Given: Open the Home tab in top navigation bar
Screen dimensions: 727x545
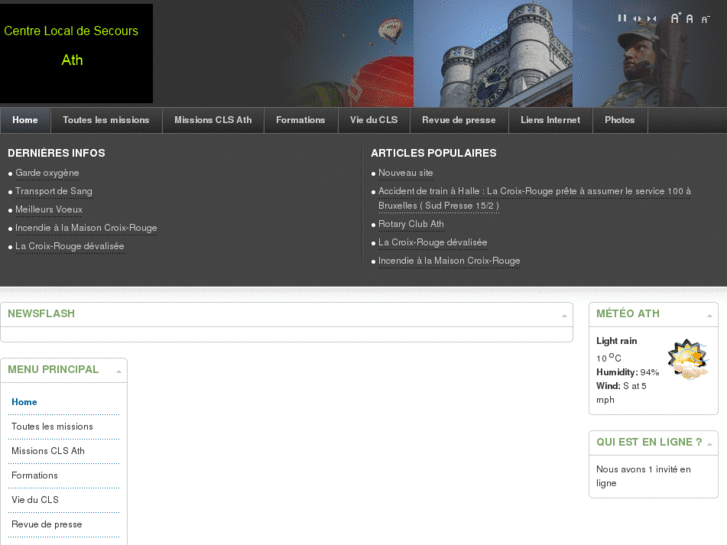Looking at the screenshot, I should click(25, 120).
